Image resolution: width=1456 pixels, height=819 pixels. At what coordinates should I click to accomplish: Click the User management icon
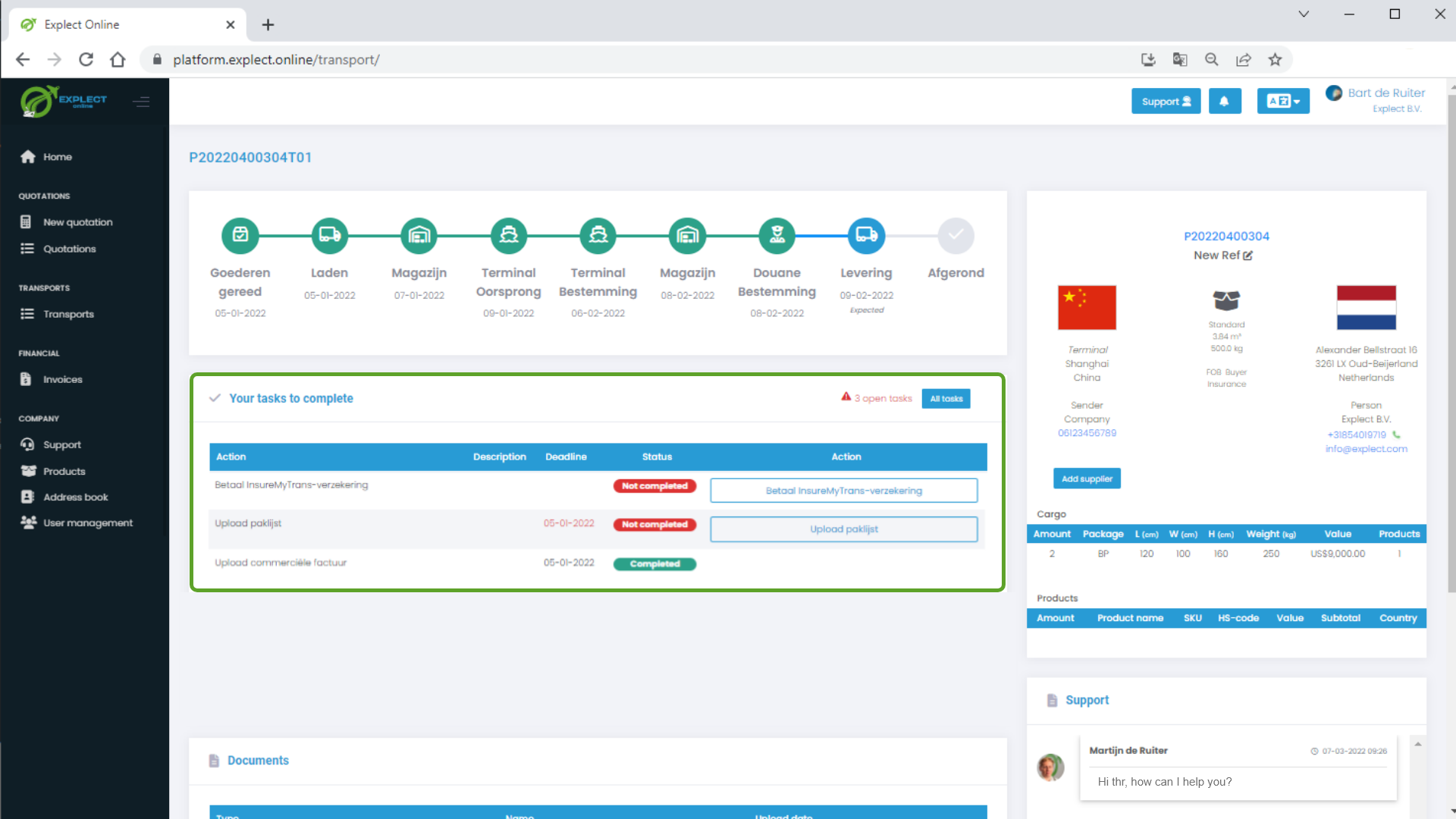(27, 522)
